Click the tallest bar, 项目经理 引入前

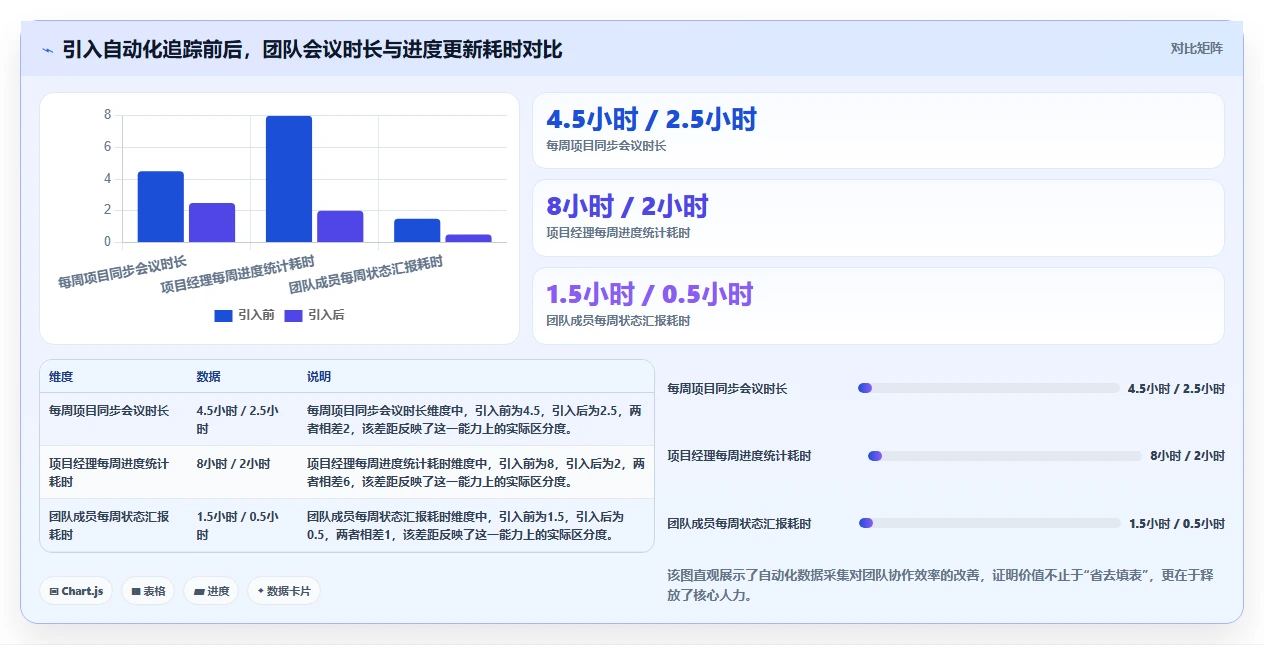(289, 179)
